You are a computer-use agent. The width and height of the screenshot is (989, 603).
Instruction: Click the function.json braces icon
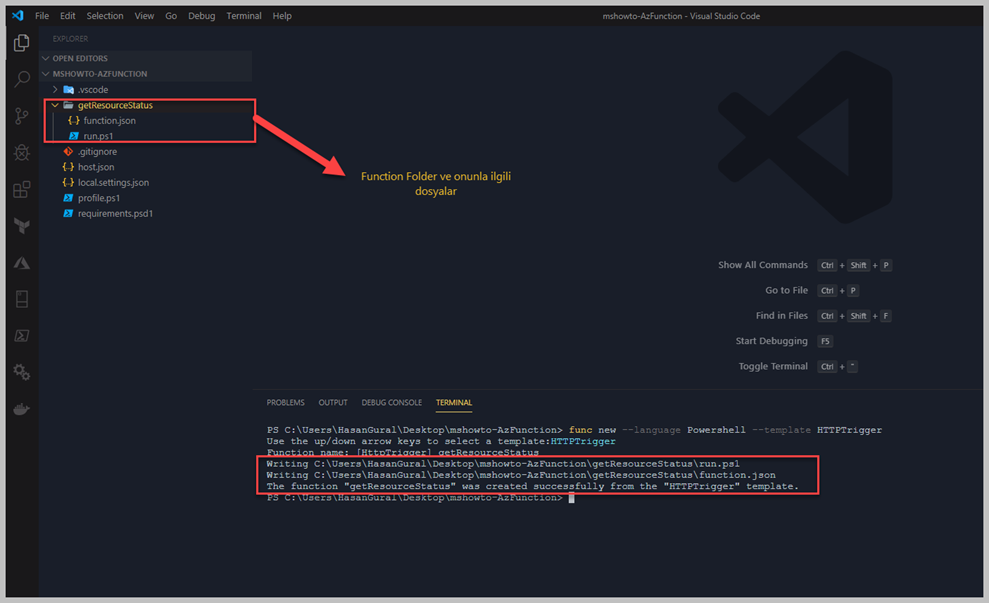(x=74, y=120)
